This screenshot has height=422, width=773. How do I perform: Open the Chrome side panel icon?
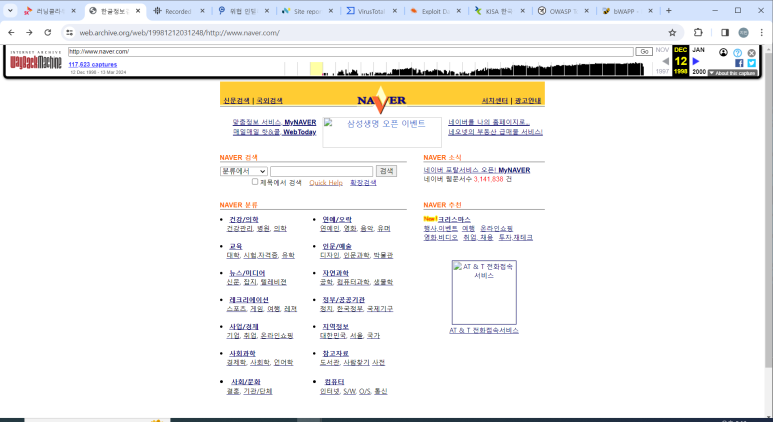pyautogui.click(x=725, y=33)
